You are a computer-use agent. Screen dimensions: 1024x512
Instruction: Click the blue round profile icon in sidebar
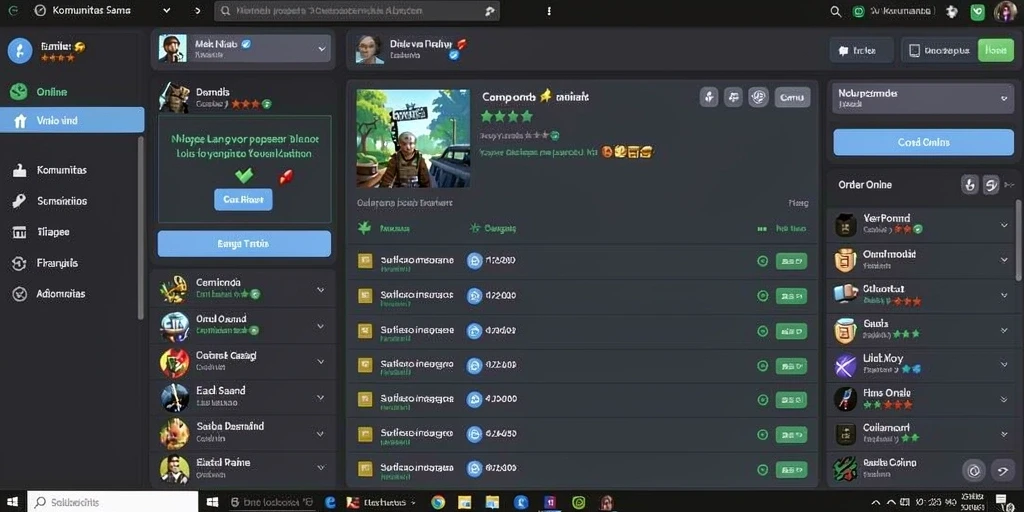(x=20, y=50)
